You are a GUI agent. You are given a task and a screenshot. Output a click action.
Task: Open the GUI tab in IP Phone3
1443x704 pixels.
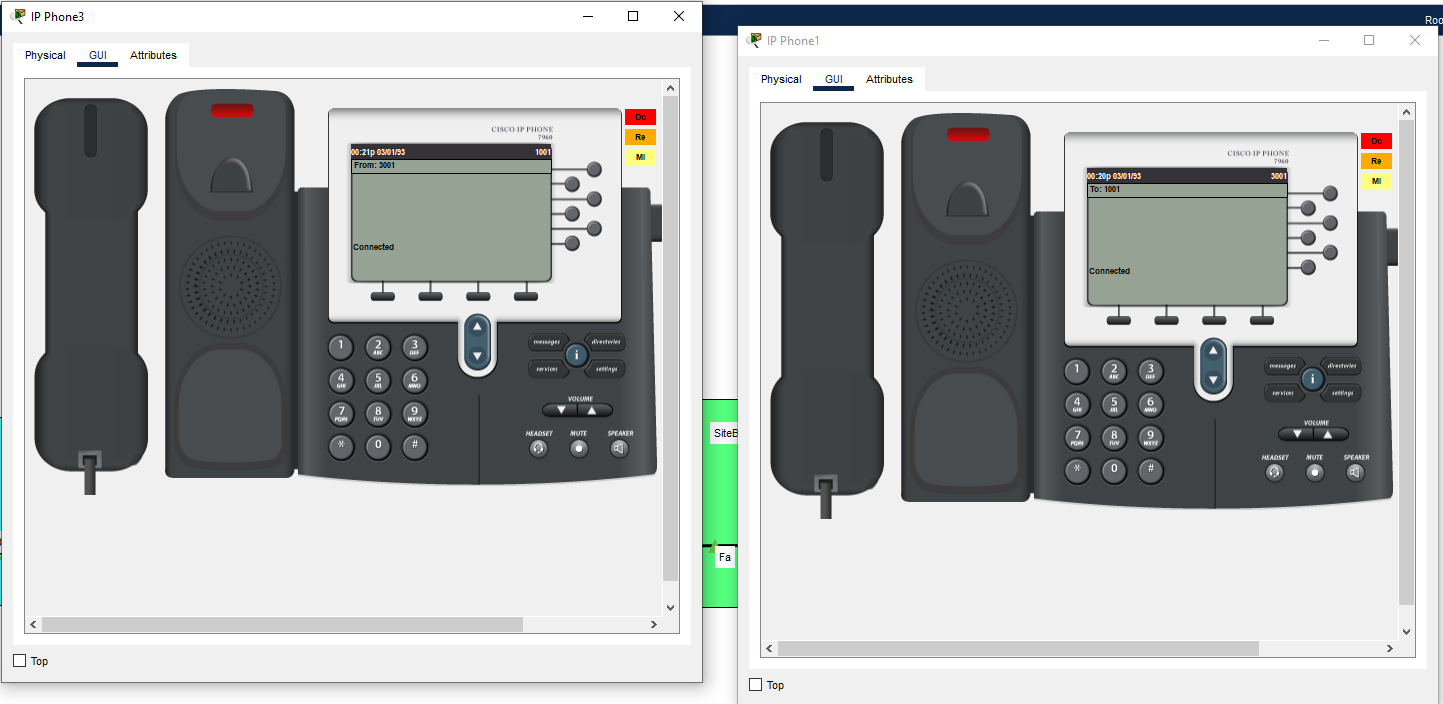(97, 55)
